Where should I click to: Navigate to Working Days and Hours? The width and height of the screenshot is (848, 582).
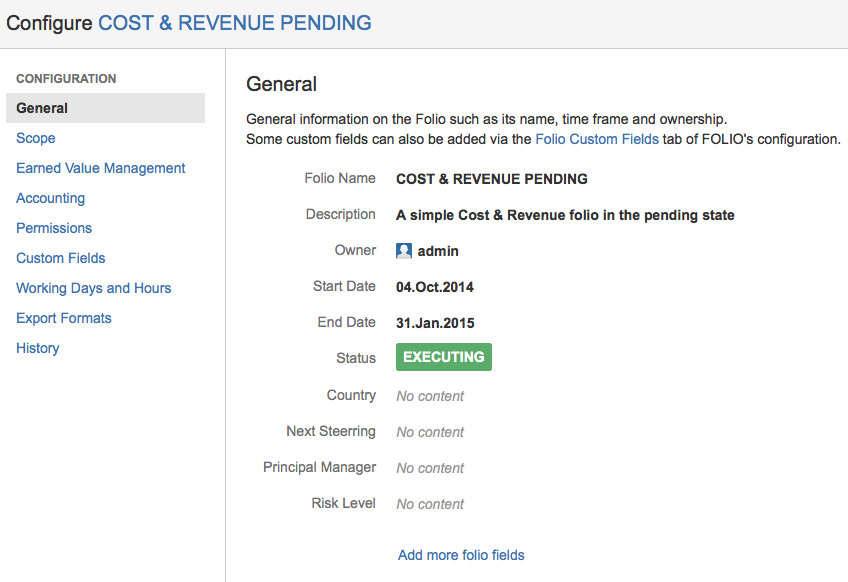[94, 288]
